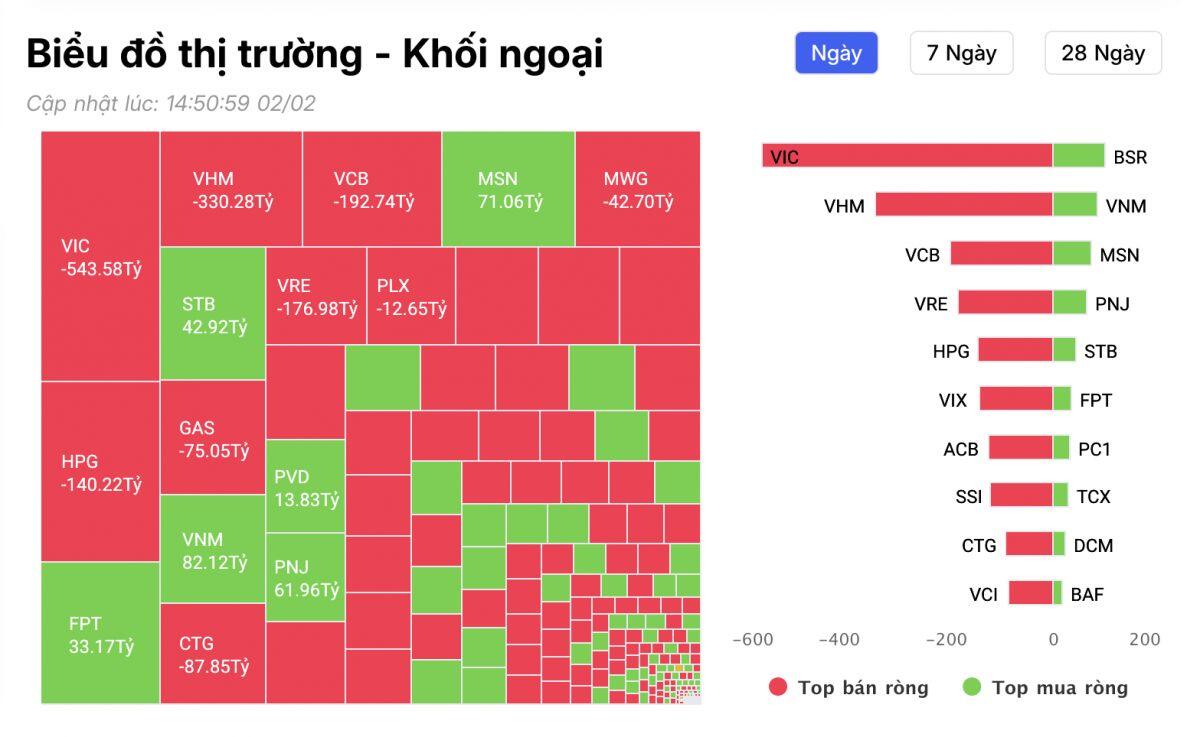Viewport: 1200px width, 737px height.
Task: Switch to the 7 Ngày view
Action: click(x=960, y=53)
